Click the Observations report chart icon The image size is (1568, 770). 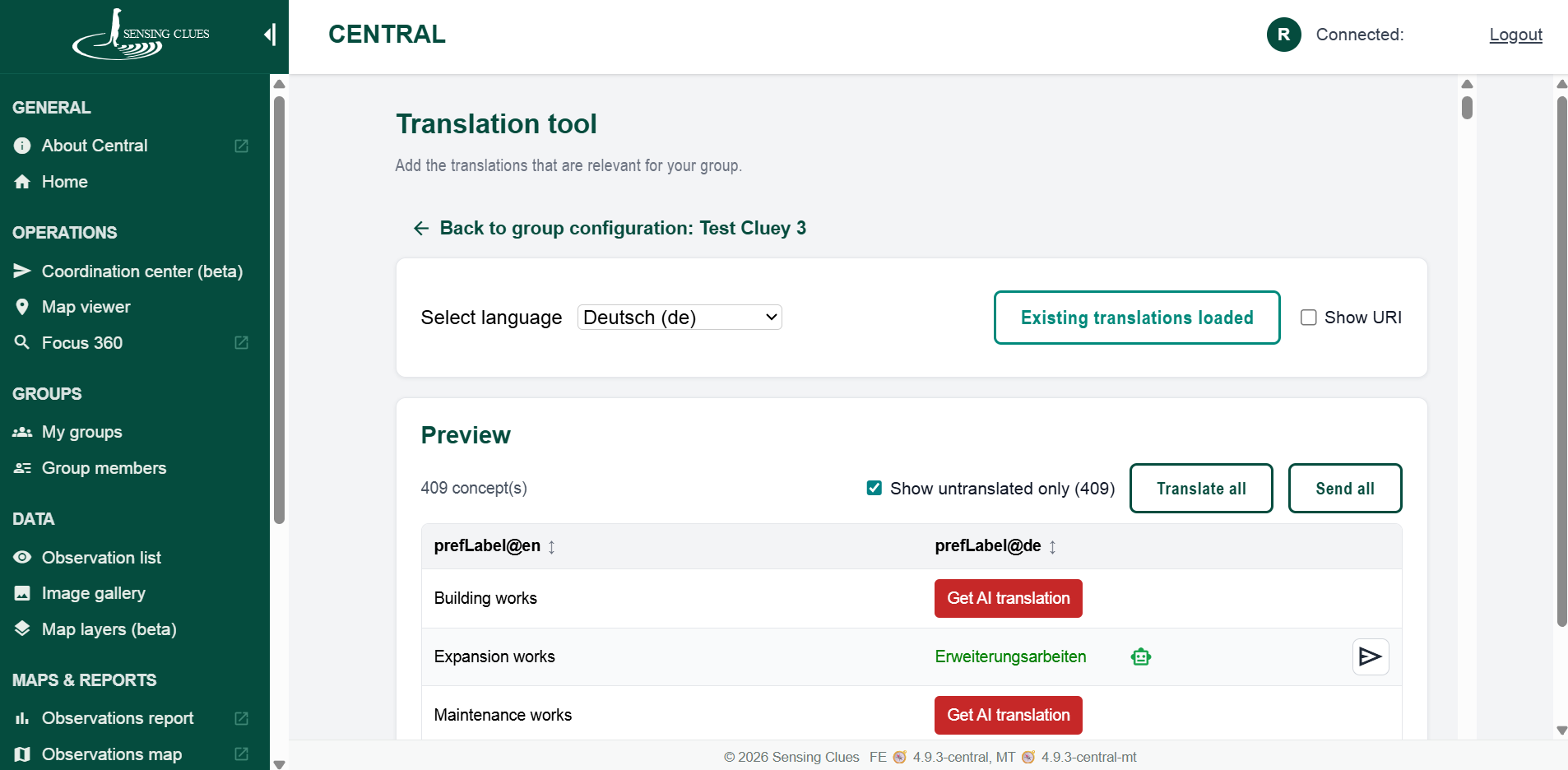pyautogui.click(x=22, y=718)
